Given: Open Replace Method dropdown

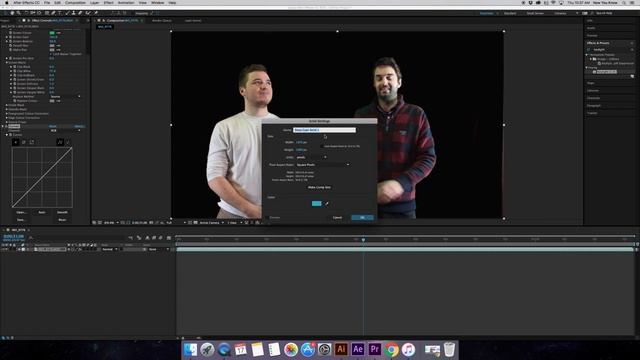Looking at the screenshot, I should [65, 97].
